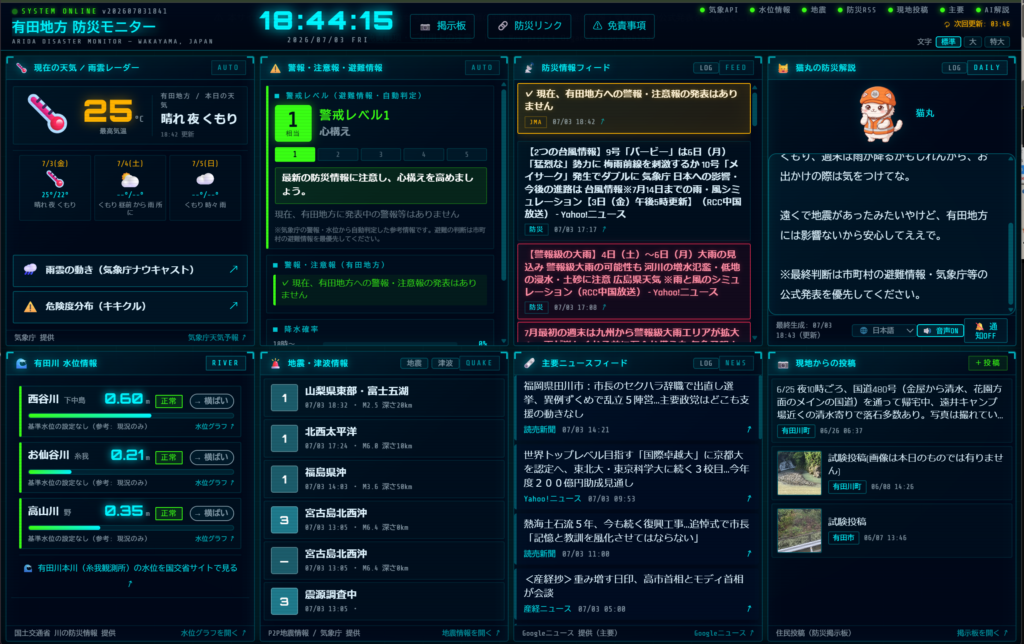Switch to LOG in 主要ニュースフィード panel
Screen dimensions: 1024x644
click(706, 362)
